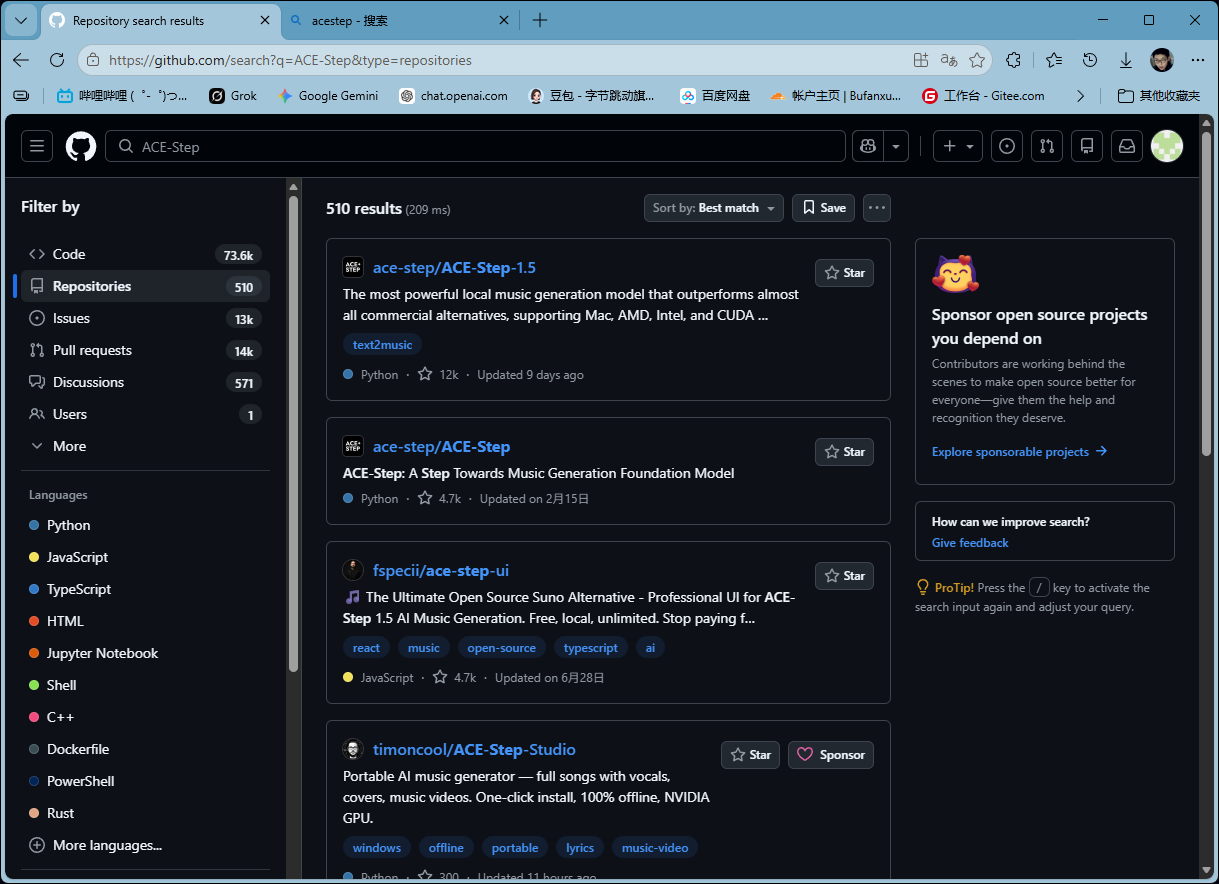The image size is (1219, 884).
Task: Go back with browser back arrow
Action: [x=21, y=60]
